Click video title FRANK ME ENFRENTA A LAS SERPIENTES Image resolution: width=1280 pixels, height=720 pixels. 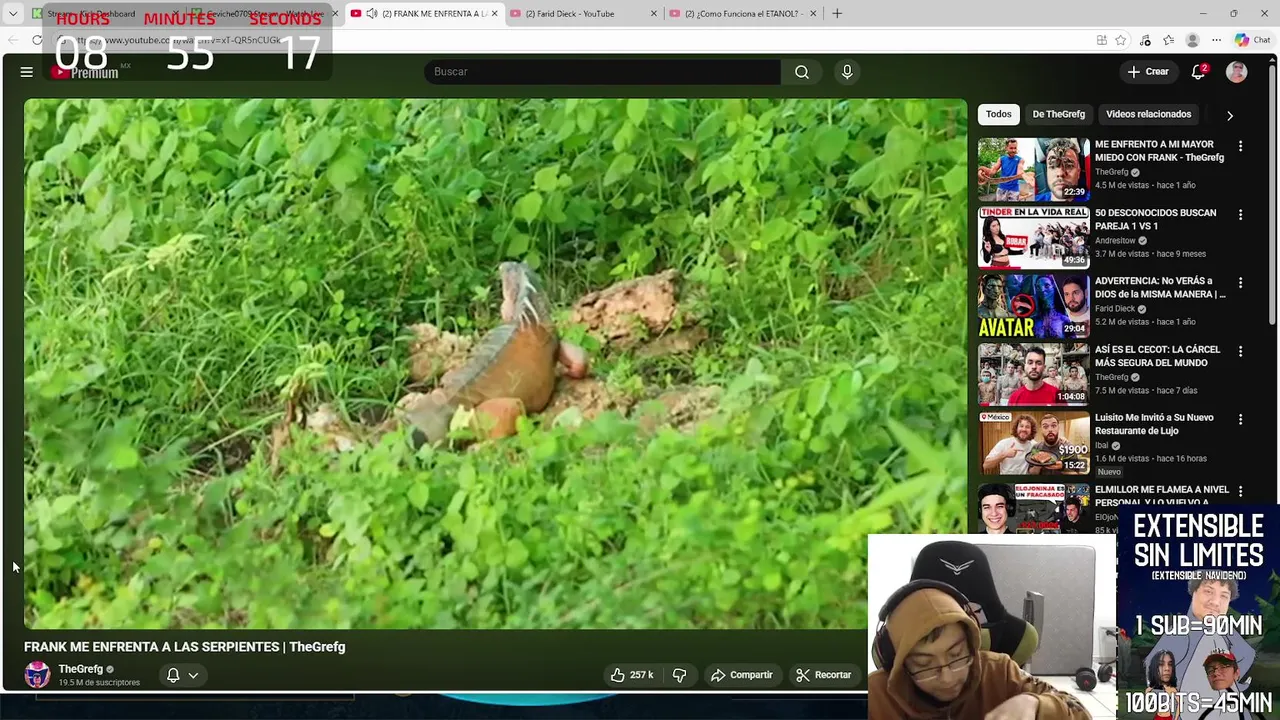click(184, 647)
